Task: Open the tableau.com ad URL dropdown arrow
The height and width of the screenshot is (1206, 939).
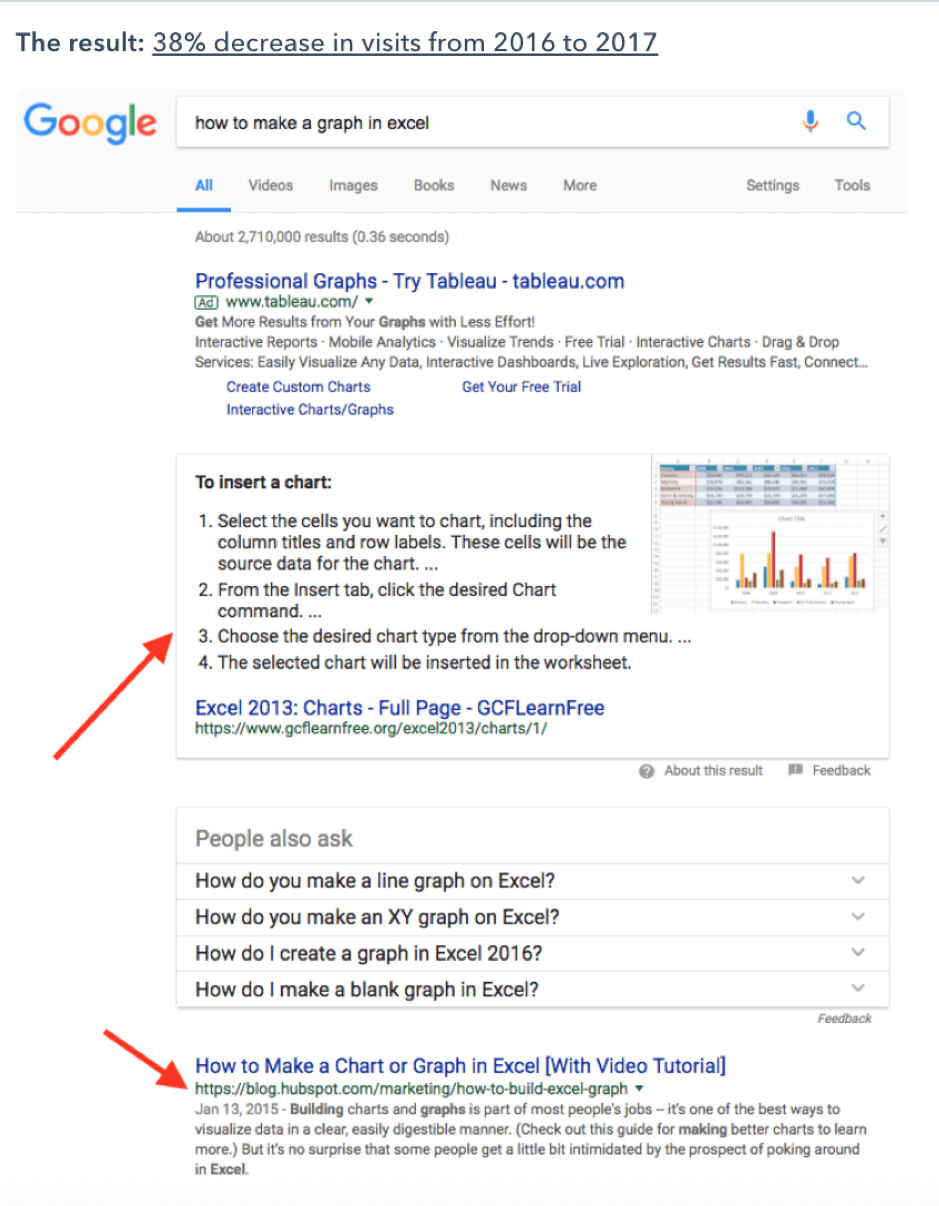Action: [369, 301]
